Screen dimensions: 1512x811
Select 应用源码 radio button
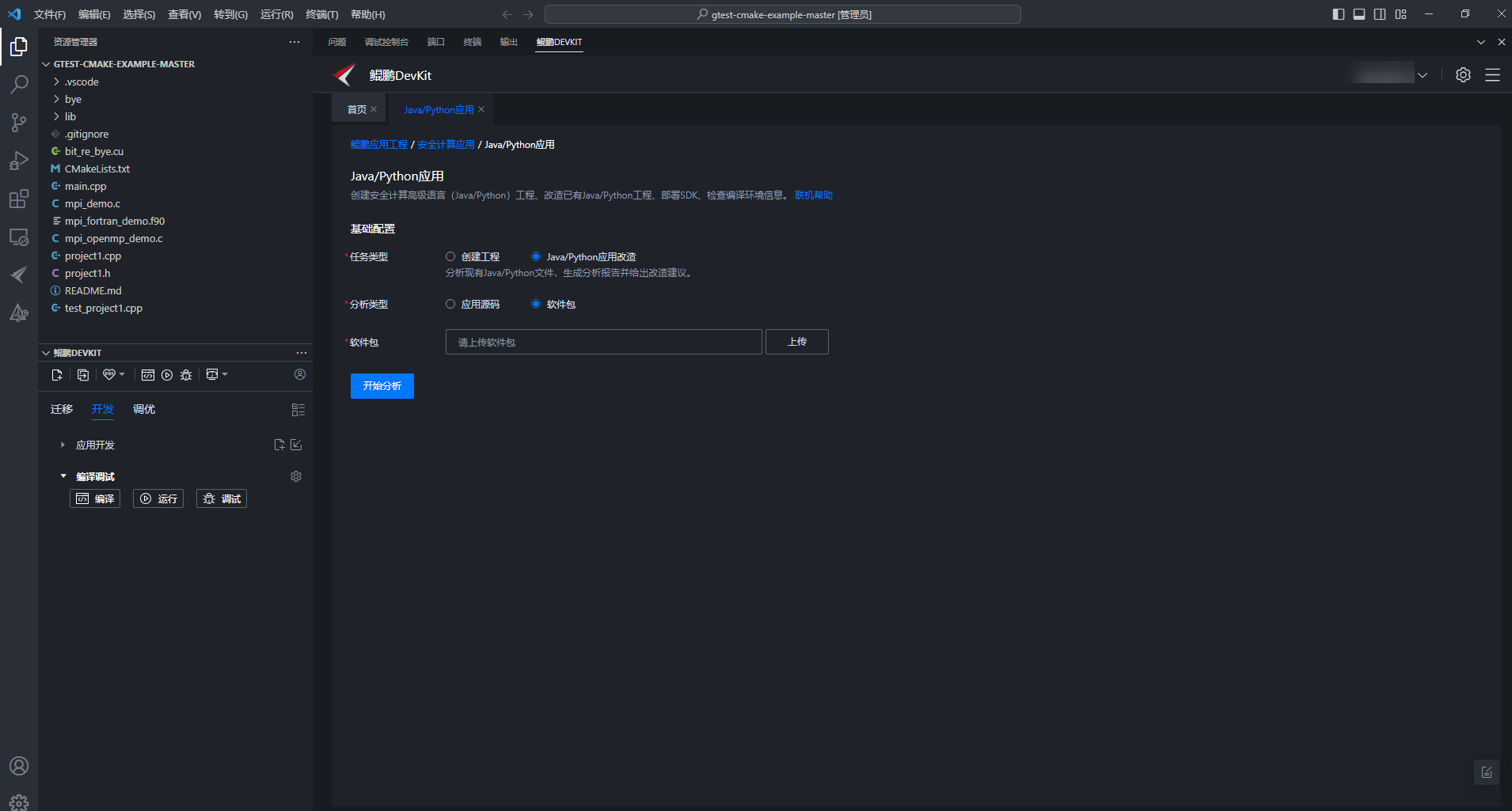[x=450, y=304]
